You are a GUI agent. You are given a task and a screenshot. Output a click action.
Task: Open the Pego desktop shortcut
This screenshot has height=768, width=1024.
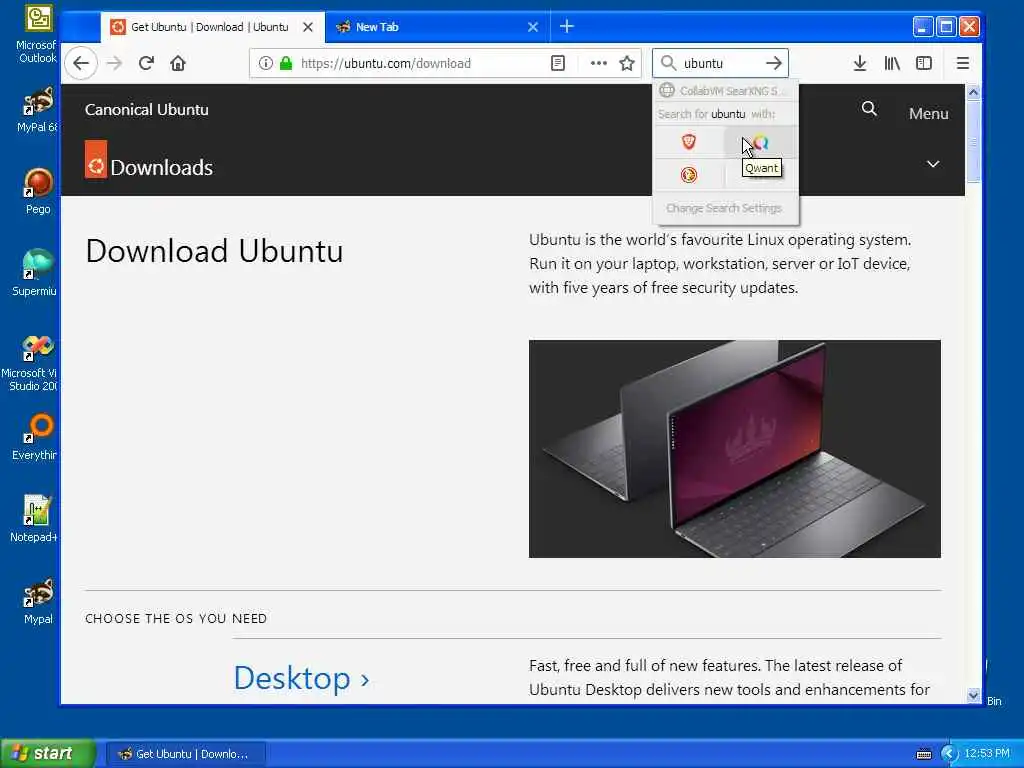click(38, 191)
